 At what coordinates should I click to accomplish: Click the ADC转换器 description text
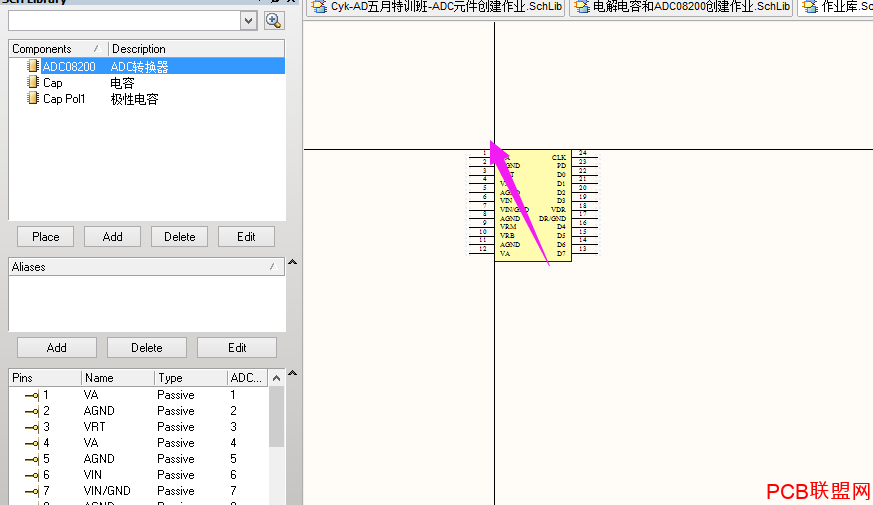[x=139, y=67]
